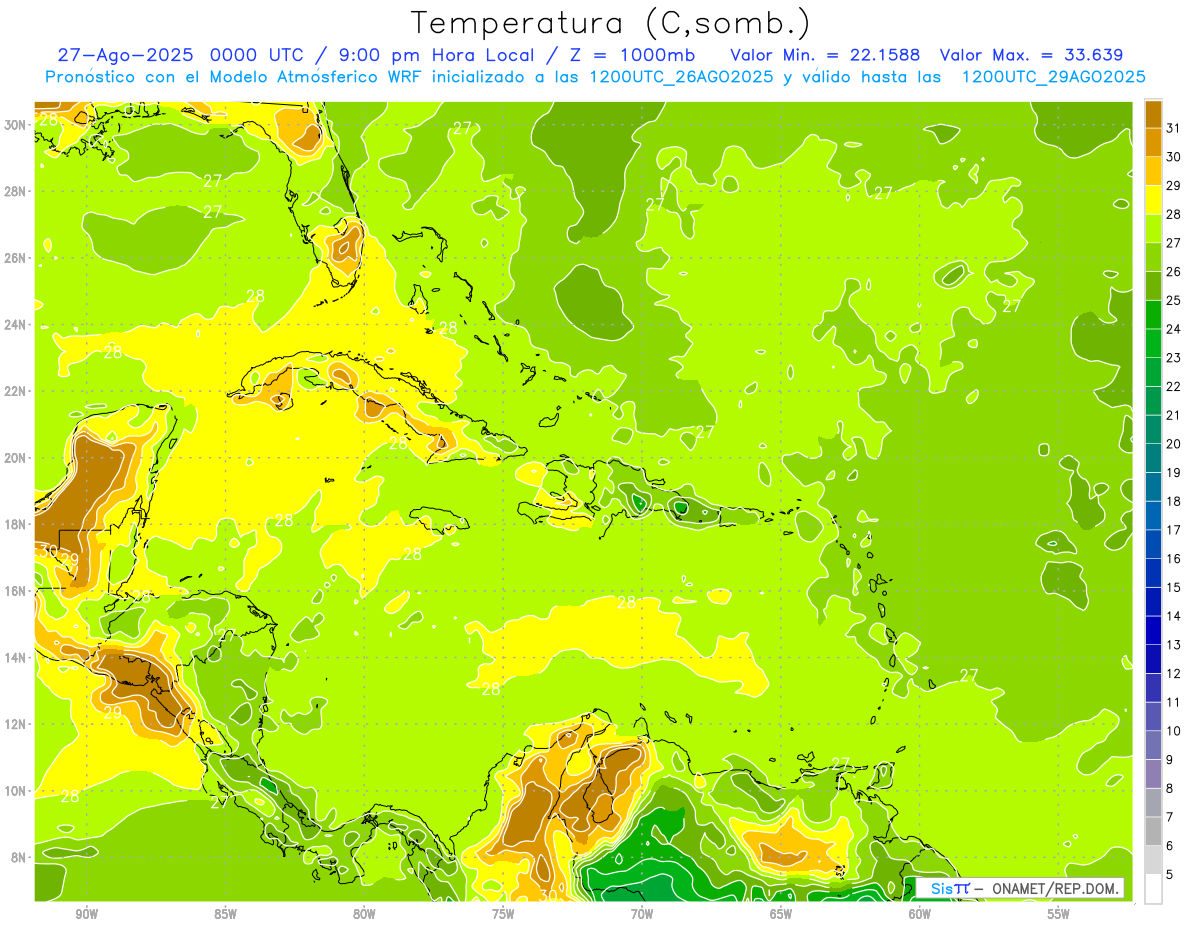Click the legend scale number 11
This screenshot has height=927, width=1200.
[1174, 702]
